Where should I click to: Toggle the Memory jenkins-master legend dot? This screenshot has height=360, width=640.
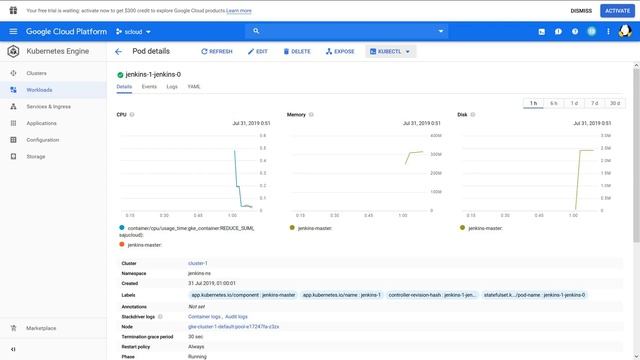pos(292,228)
